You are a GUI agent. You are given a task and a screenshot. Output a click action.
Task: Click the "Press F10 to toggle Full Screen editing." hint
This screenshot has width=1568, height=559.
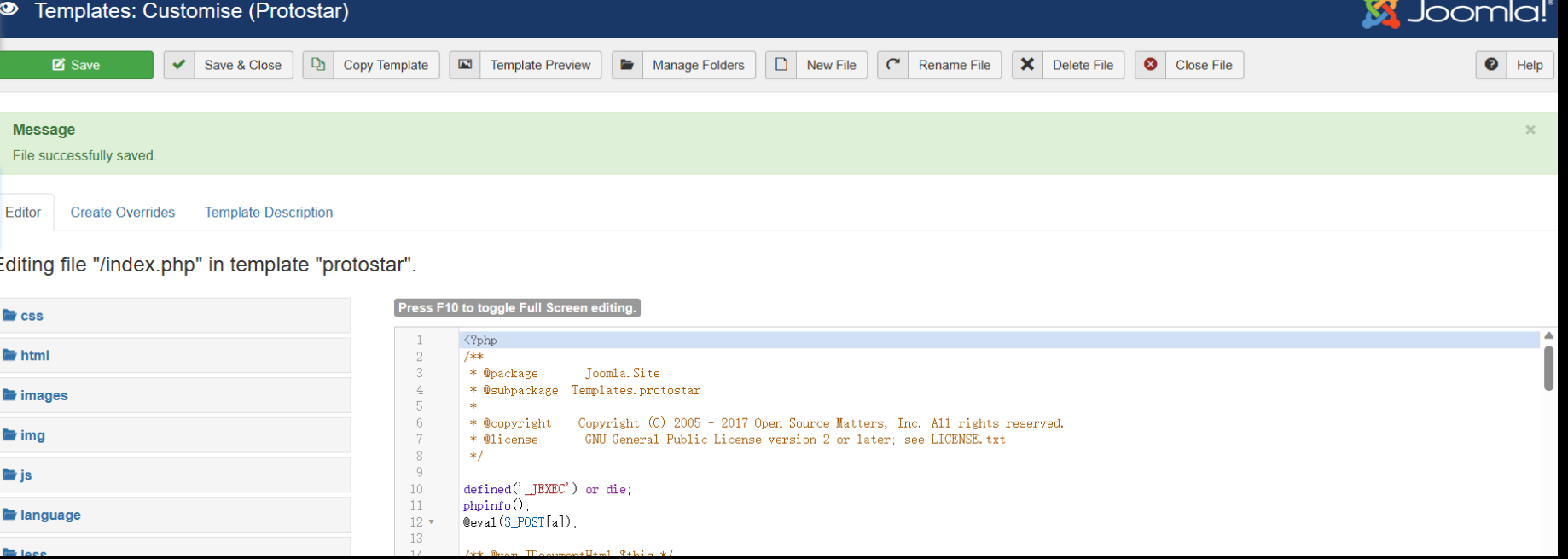pos(517,308)
